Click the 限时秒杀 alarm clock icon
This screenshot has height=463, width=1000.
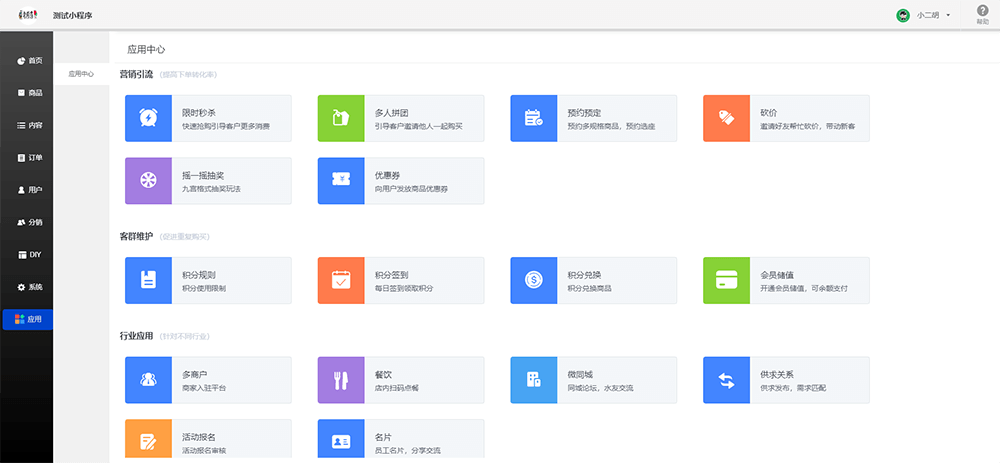(x=148, y=118)
